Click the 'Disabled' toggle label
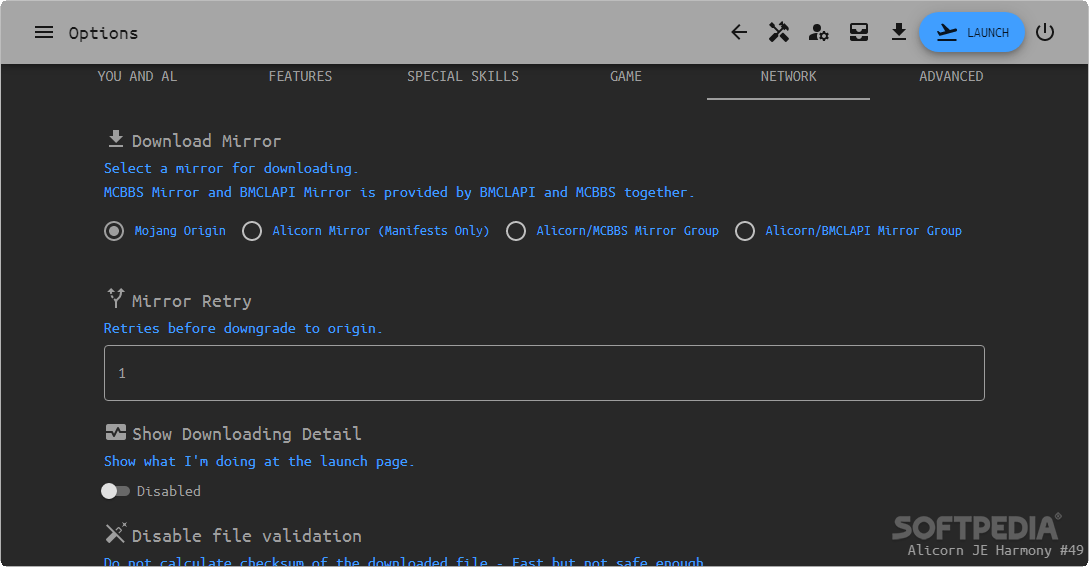 [169, 491]
